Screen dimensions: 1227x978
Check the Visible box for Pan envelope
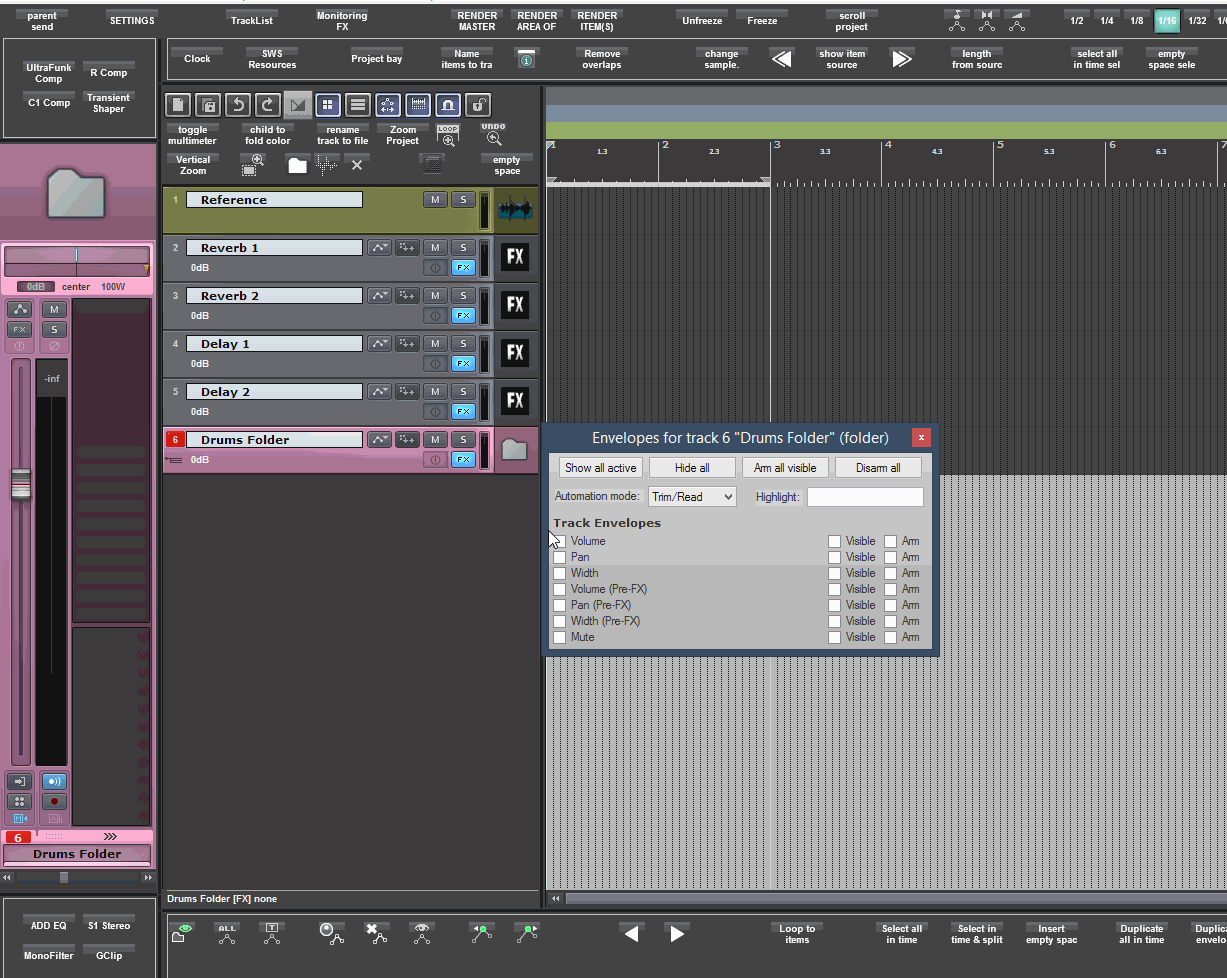(x=834, y=557)
